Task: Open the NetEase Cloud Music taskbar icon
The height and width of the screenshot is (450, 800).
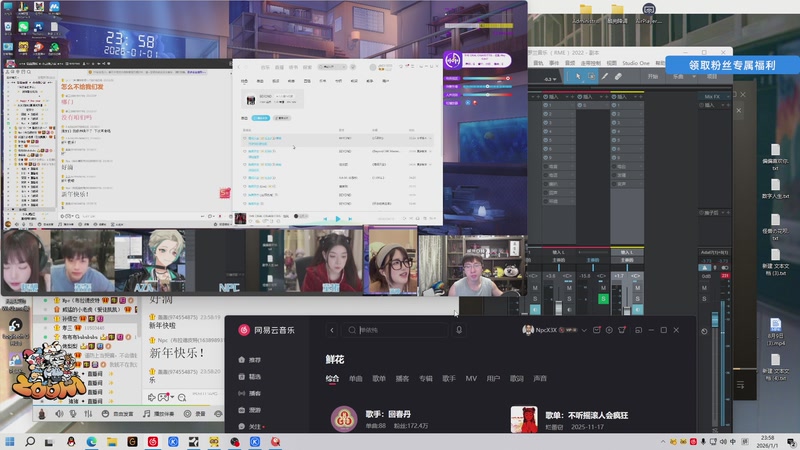Action: (x=153, y=442)
